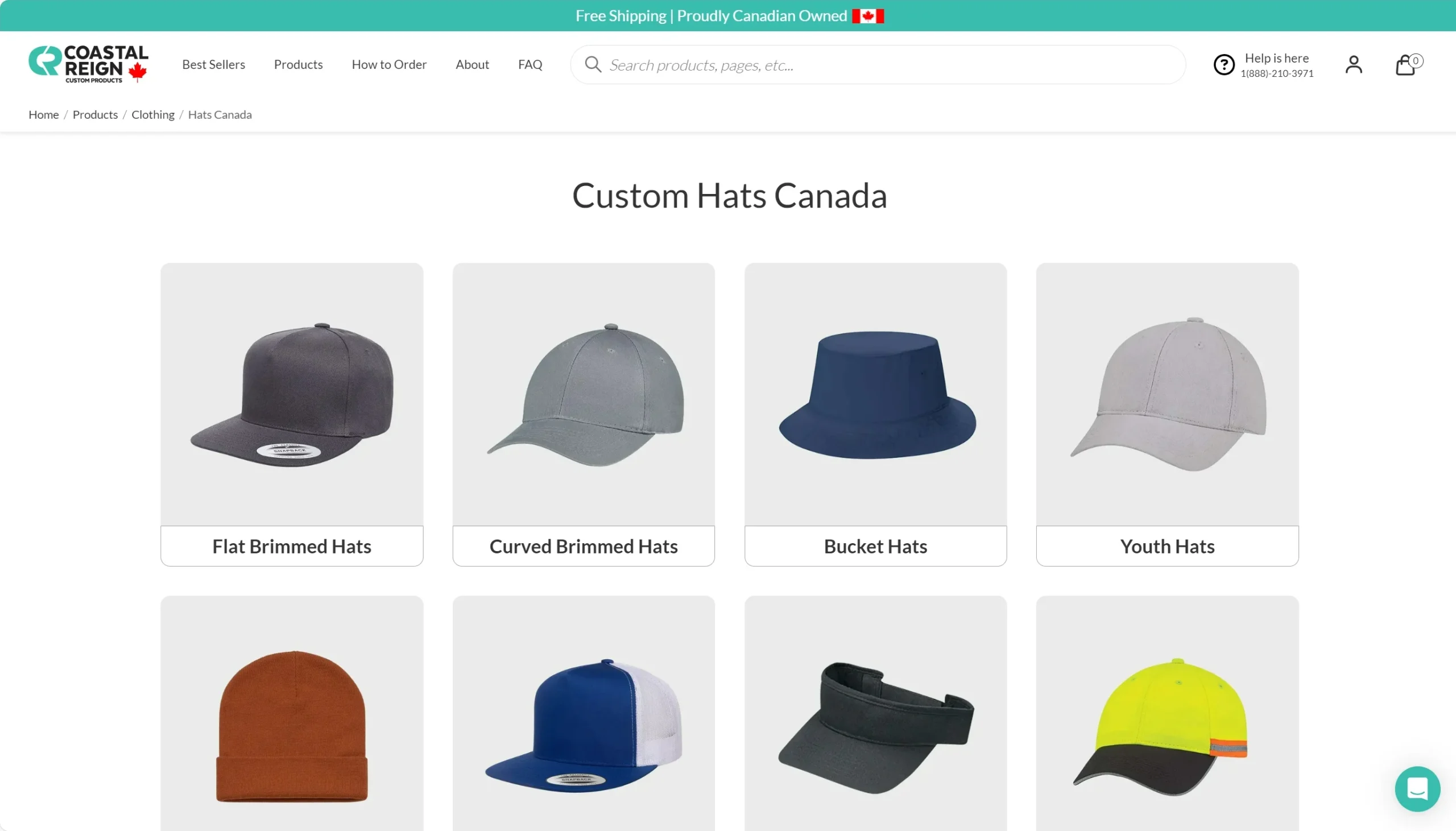Focus the product search field

point(890,65)
